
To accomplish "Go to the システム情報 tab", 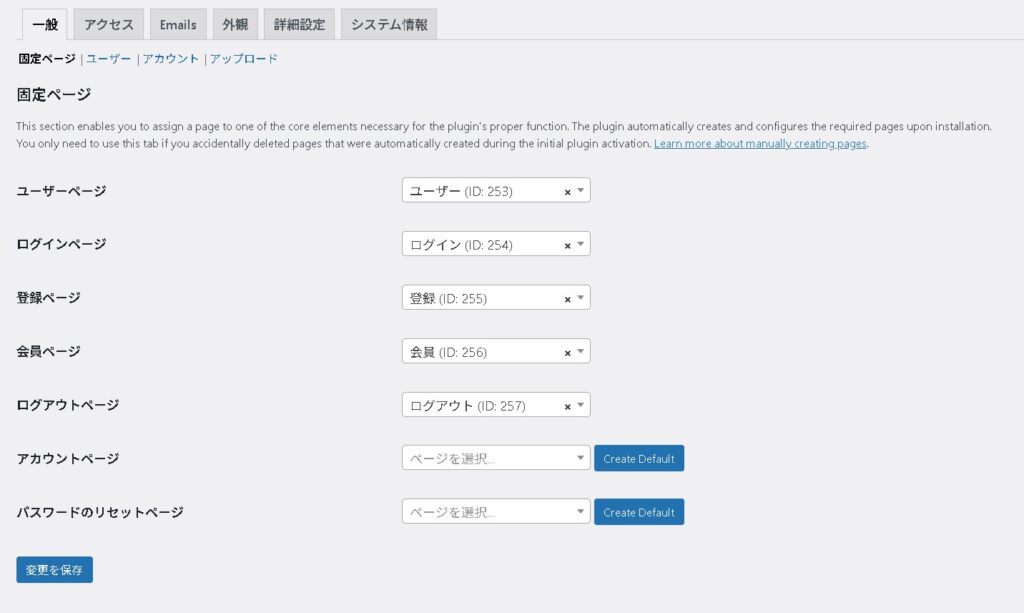I will [389, 25].
